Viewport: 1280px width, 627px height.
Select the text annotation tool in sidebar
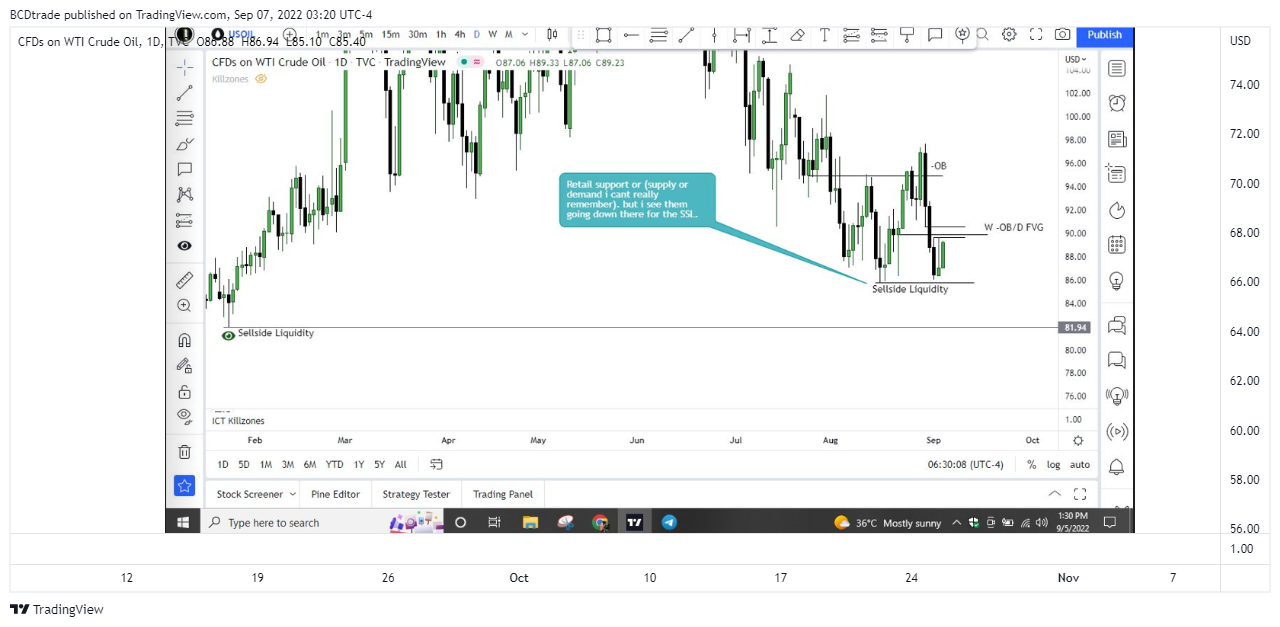tap(185, 169)
